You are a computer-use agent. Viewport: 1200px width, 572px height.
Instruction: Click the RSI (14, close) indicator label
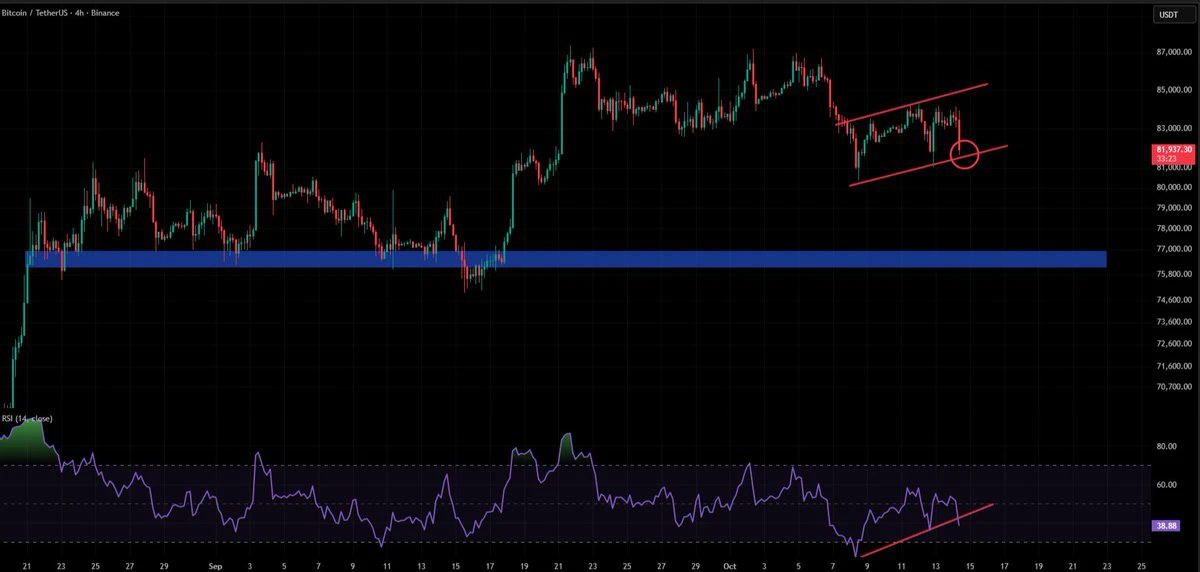[x=27, y=419]
